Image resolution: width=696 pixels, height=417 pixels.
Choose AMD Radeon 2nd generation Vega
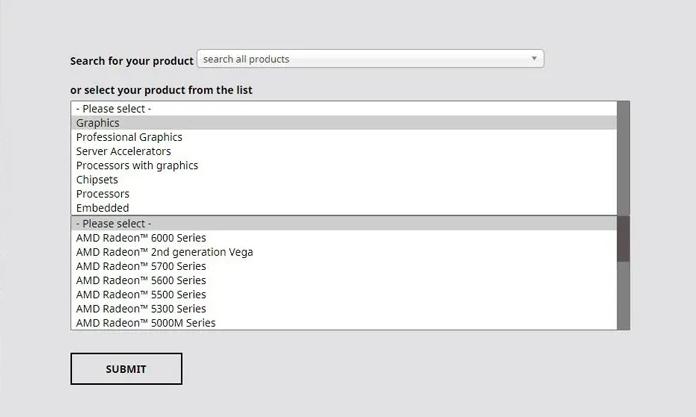164,252
